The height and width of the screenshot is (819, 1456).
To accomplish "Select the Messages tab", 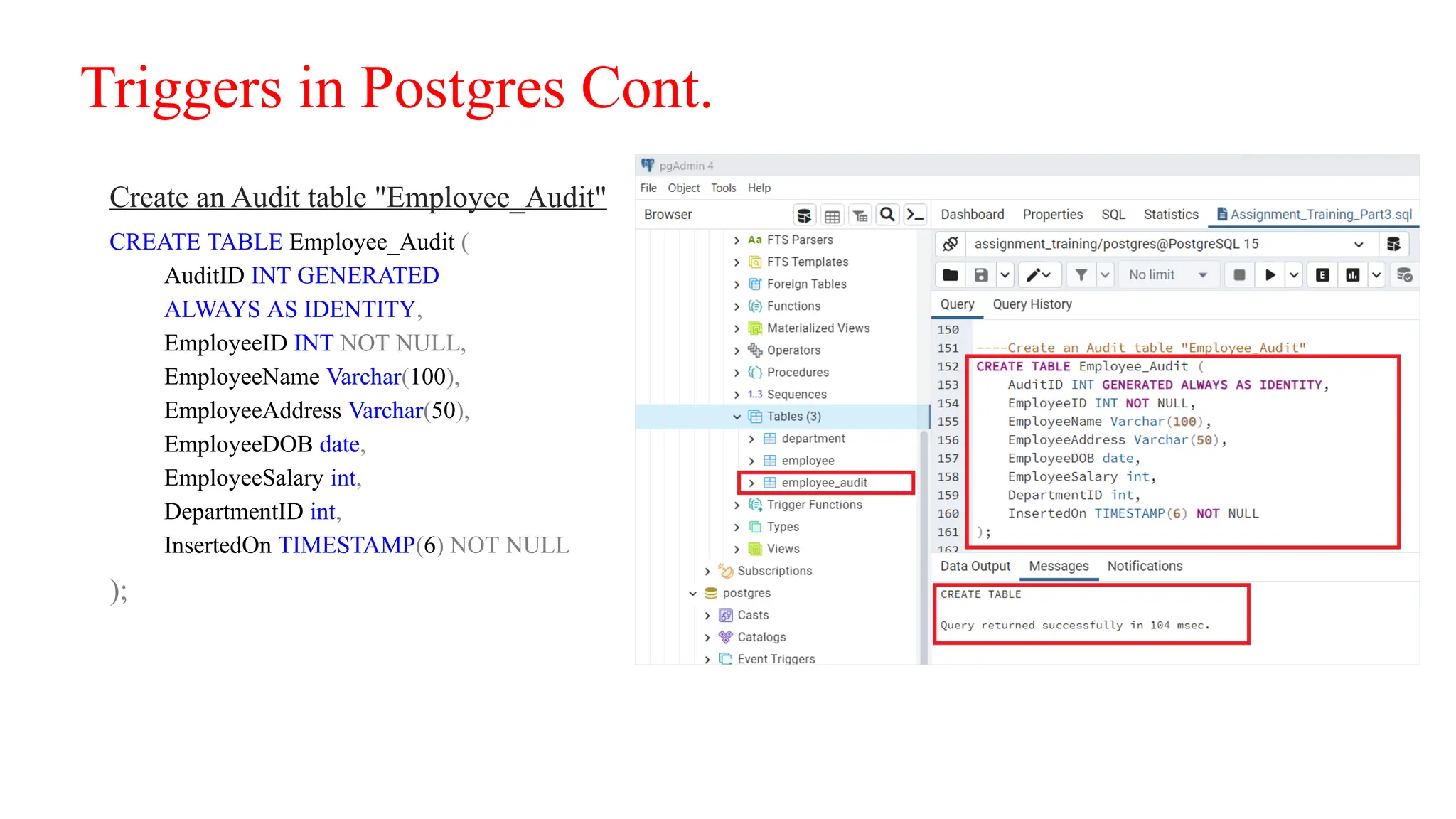I will click(1059, 566).
